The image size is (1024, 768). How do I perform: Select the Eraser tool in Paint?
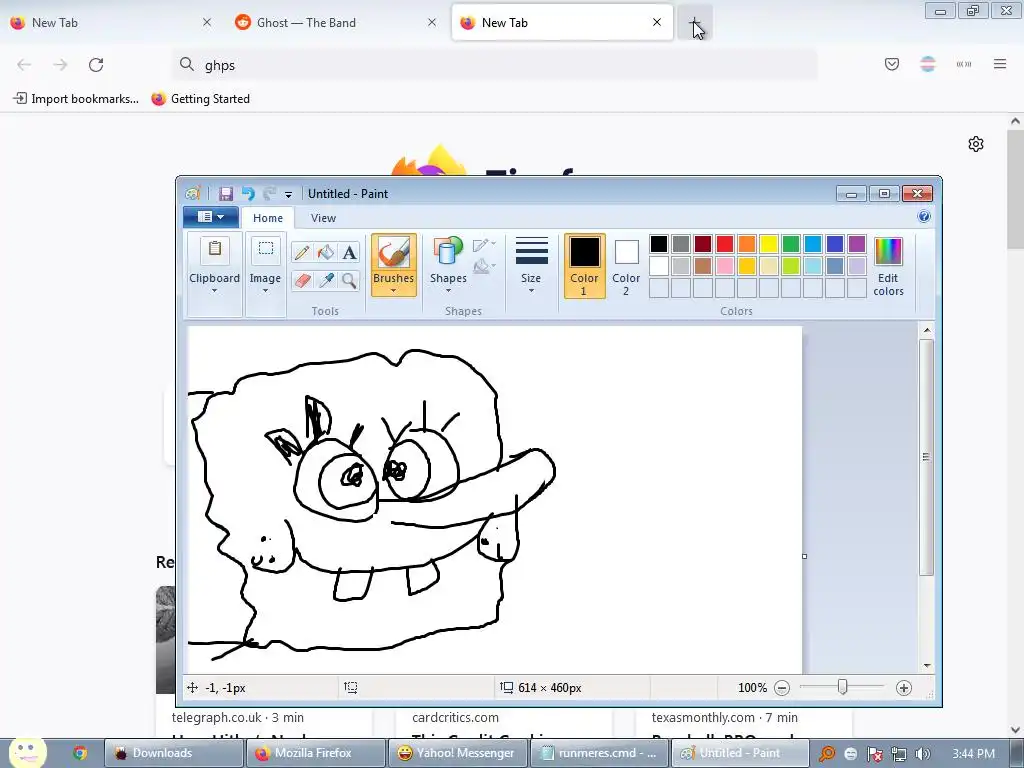pos(302,281)
